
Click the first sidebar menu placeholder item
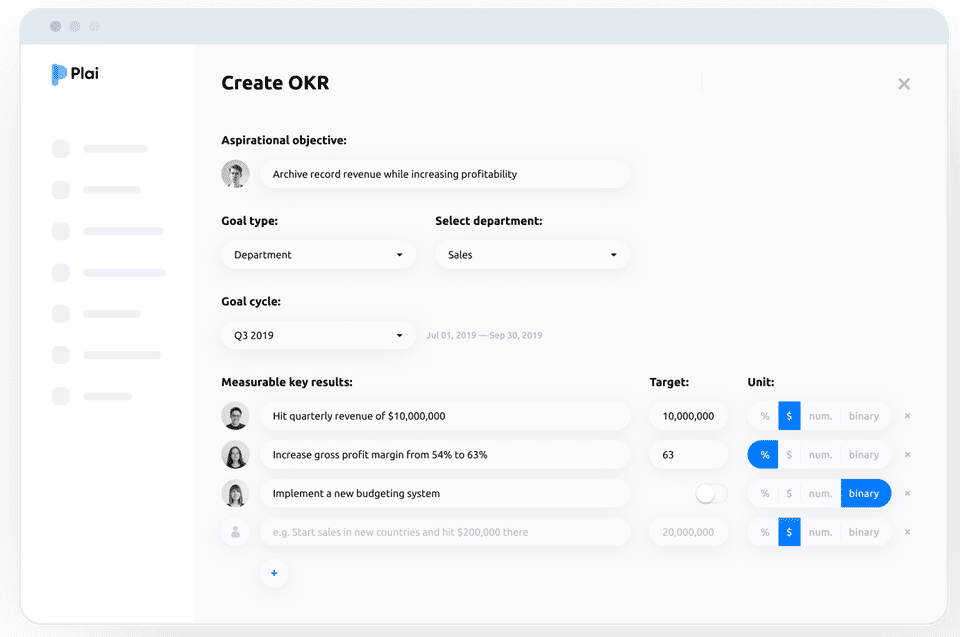100,149
